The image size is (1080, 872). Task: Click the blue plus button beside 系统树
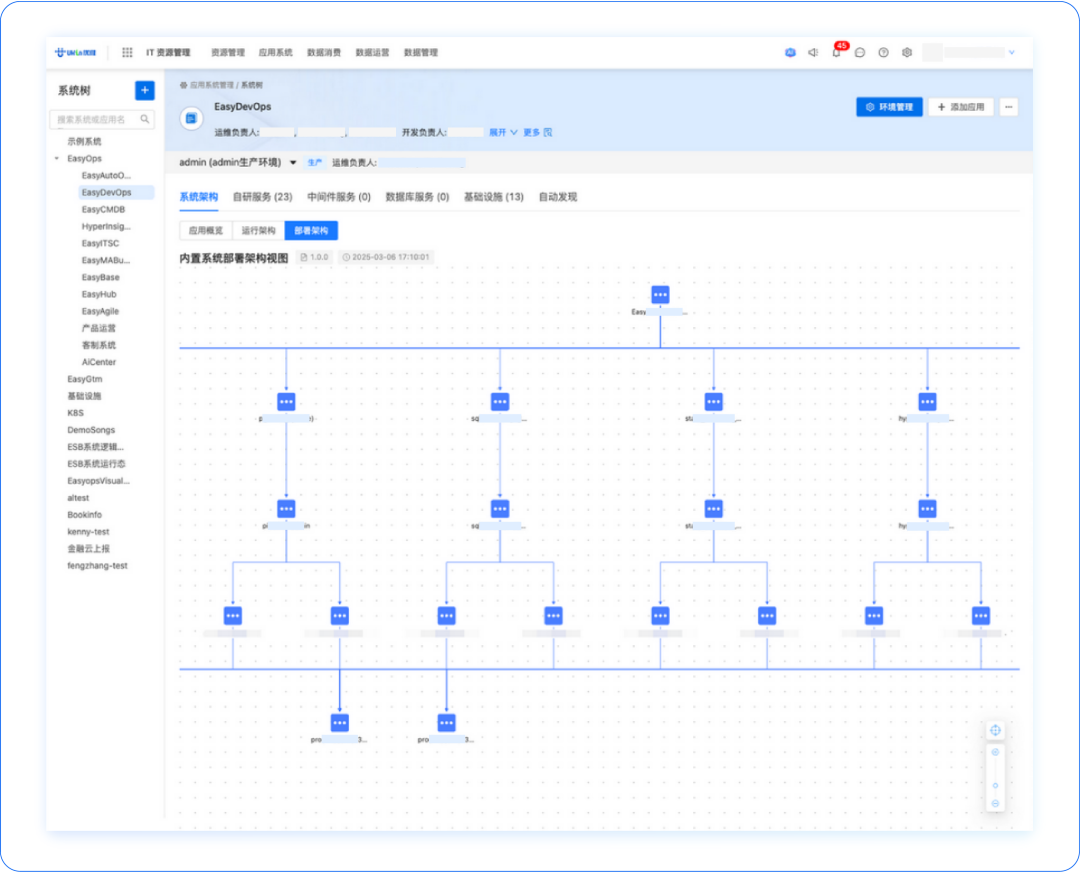point(145,90)
